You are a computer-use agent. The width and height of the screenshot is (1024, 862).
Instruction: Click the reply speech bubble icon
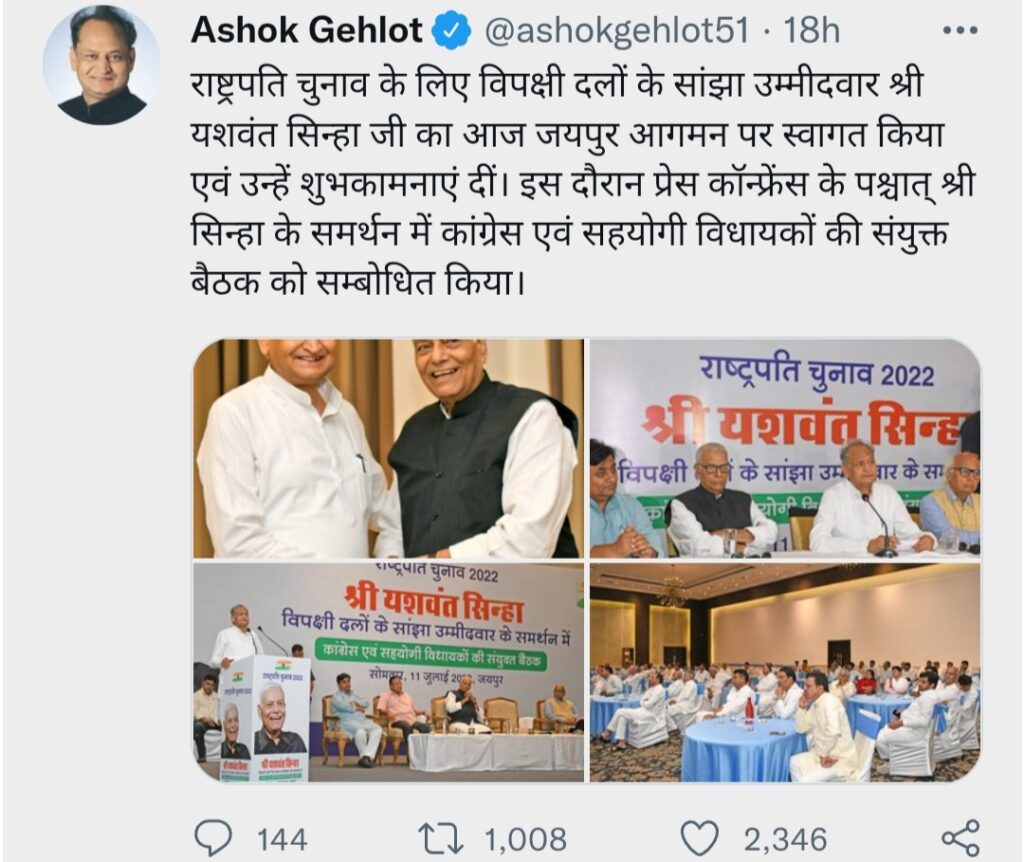click(214, 838)
